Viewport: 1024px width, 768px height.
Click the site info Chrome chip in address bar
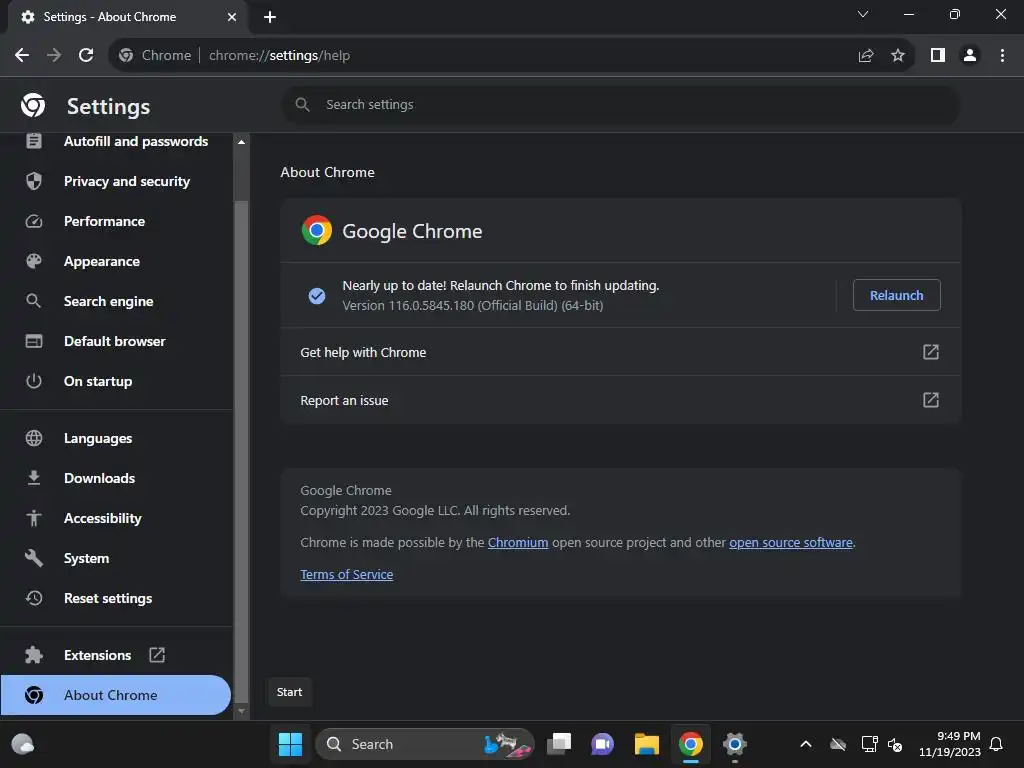click(155, 56)
